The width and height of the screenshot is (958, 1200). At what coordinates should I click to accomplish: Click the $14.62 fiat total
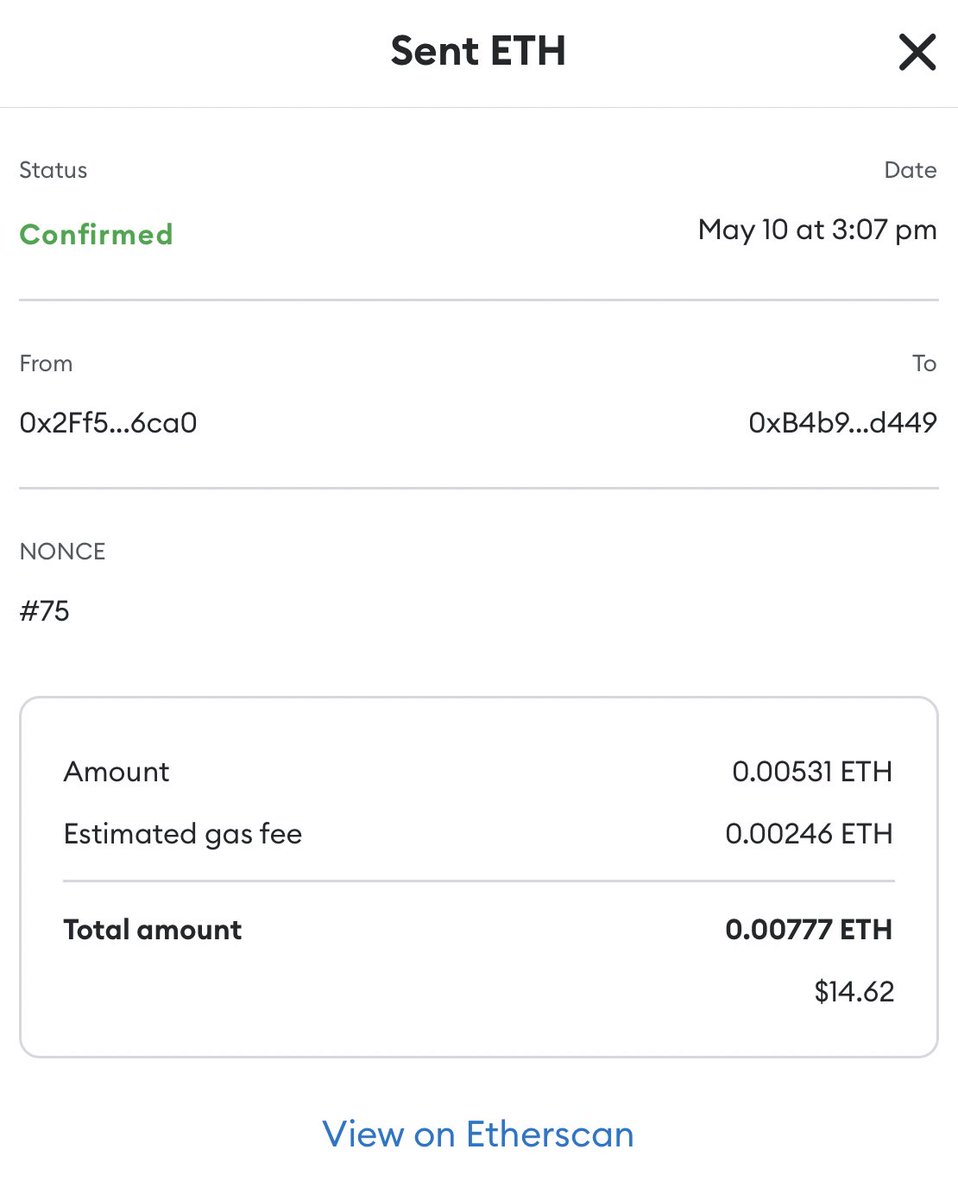(854, 992)
